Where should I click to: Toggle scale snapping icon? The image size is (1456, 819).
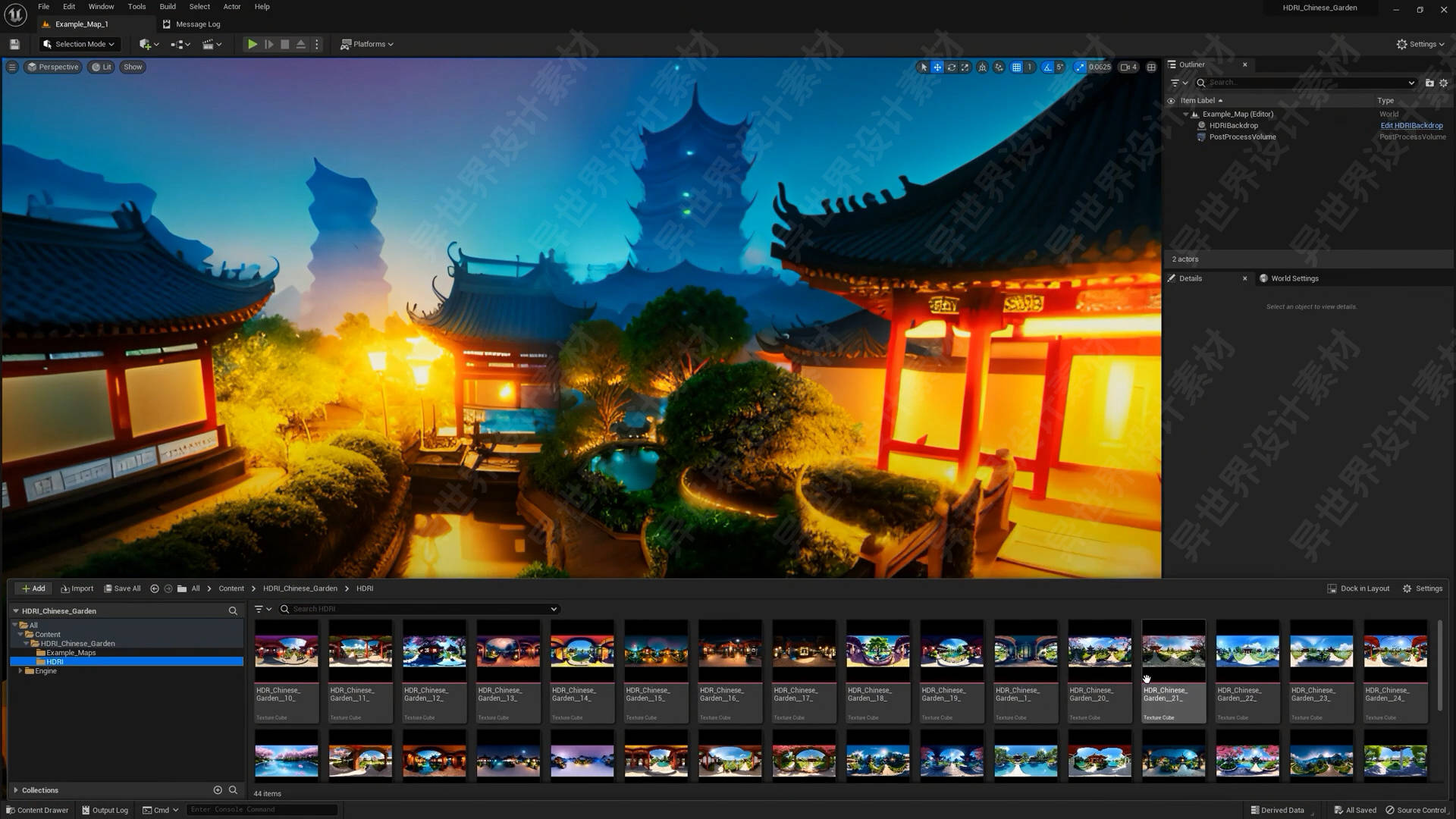1080,67
